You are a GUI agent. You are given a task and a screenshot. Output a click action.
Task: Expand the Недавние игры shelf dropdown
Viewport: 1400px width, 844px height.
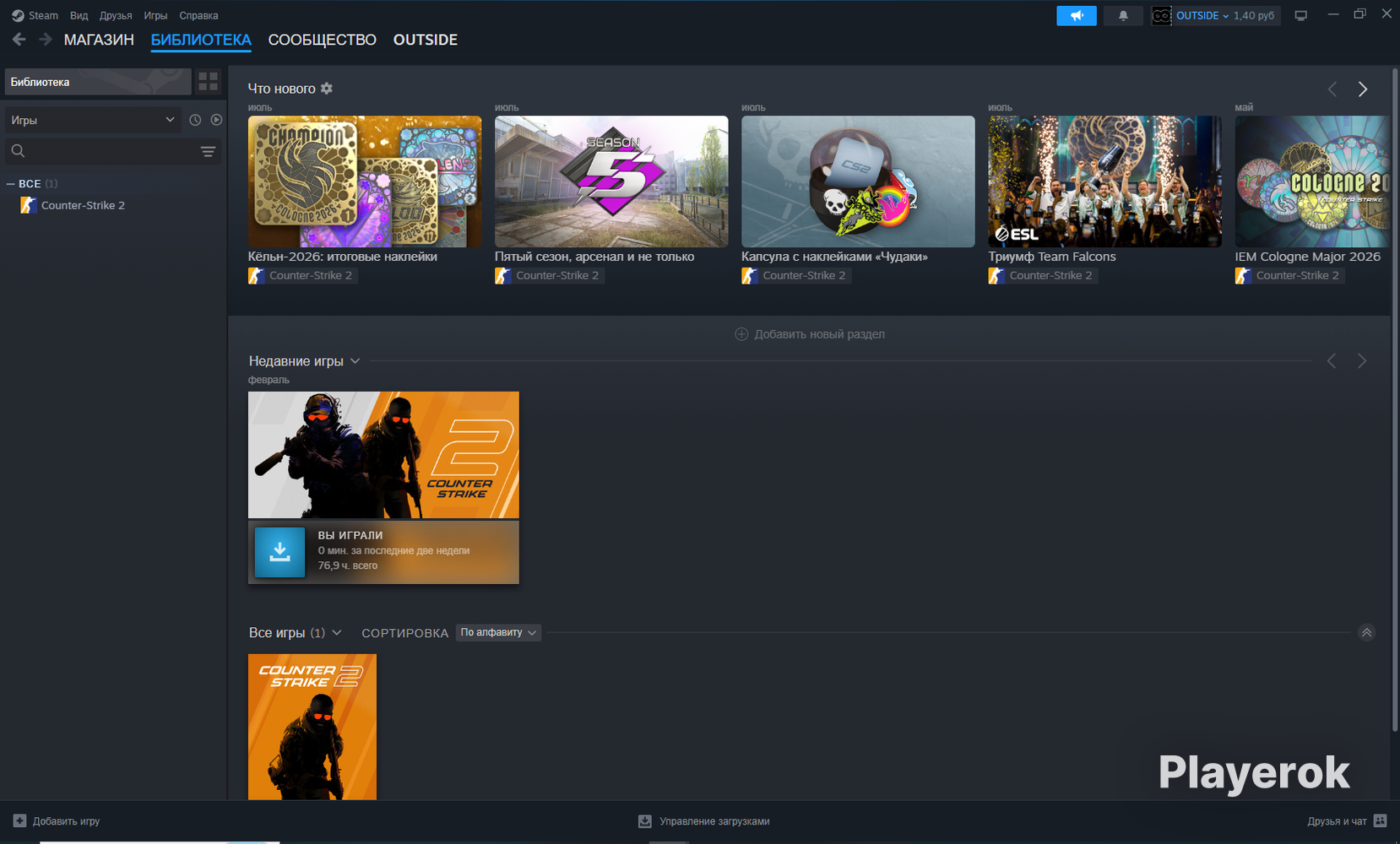pyautogui.click(x=355, y=361)
